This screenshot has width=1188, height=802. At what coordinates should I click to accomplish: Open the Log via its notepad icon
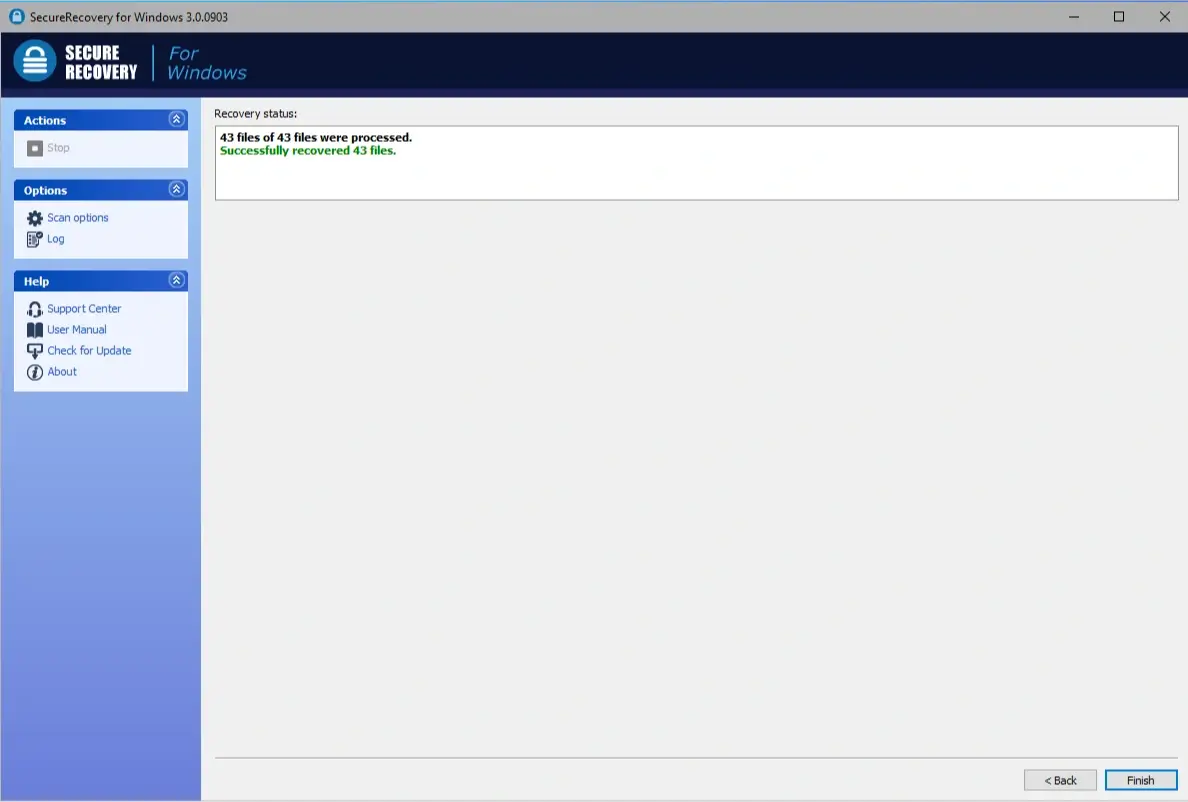[x=34, y=238]
